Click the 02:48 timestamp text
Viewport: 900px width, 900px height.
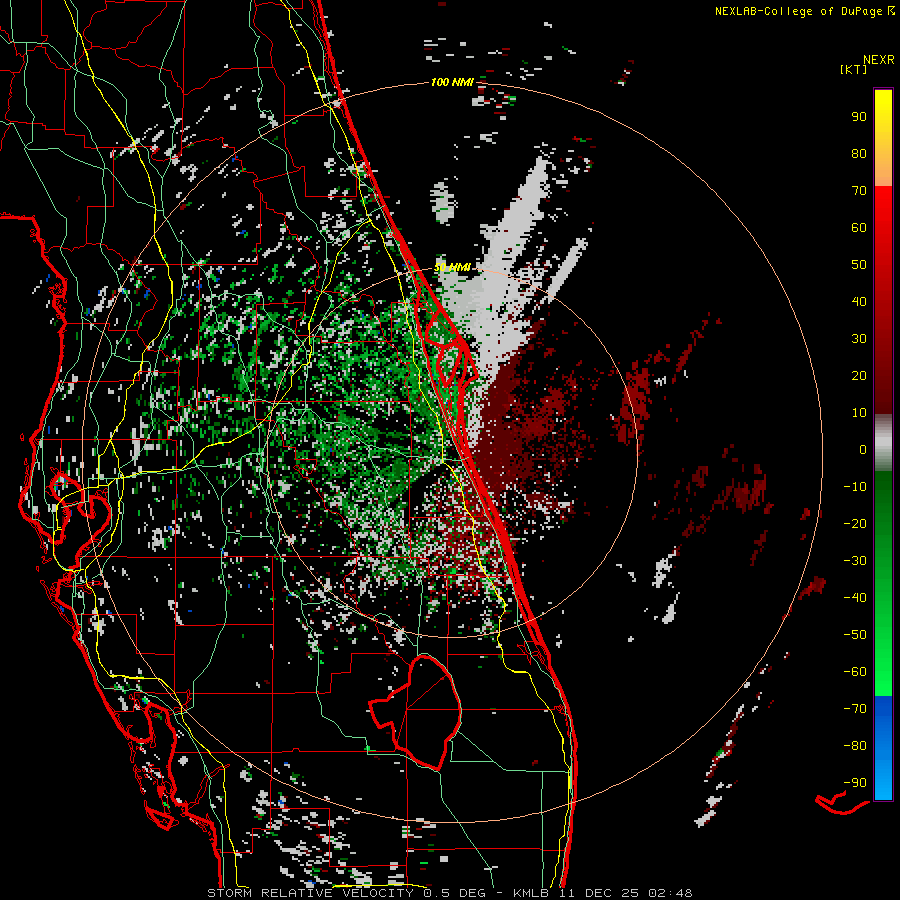tap(670, 893)
